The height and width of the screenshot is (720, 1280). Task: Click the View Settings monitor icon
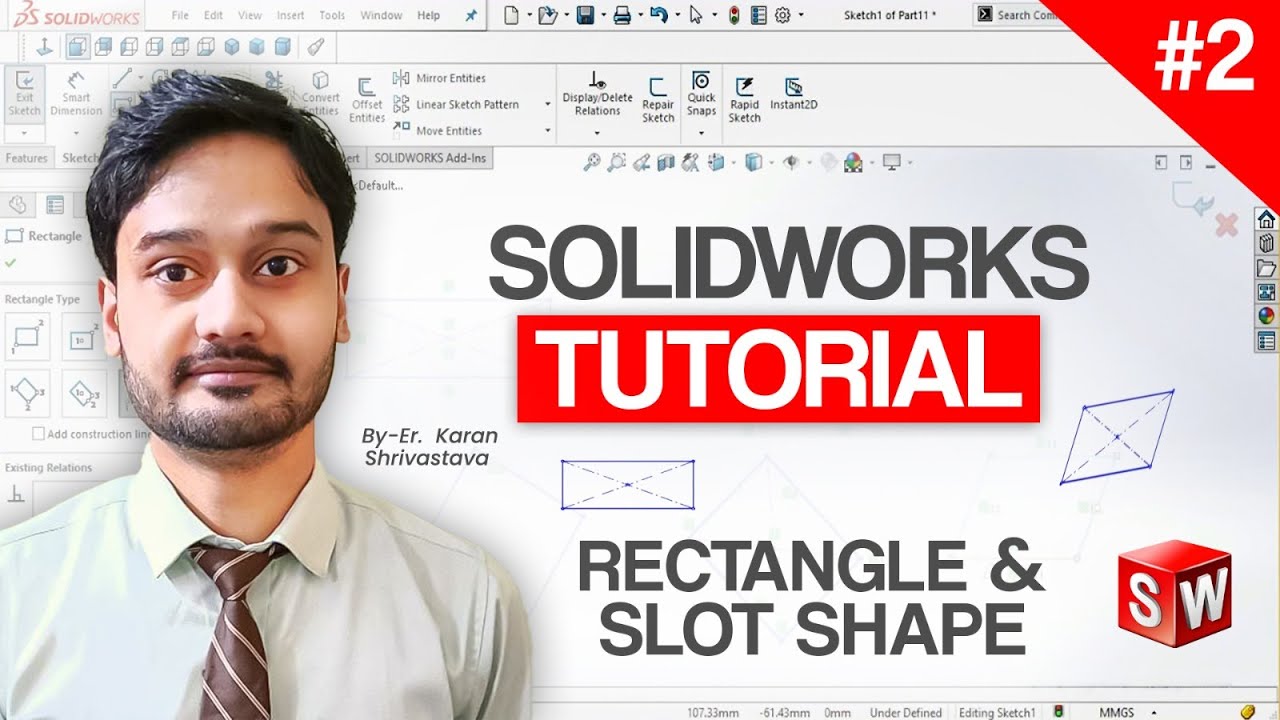[x=891, y=162]
